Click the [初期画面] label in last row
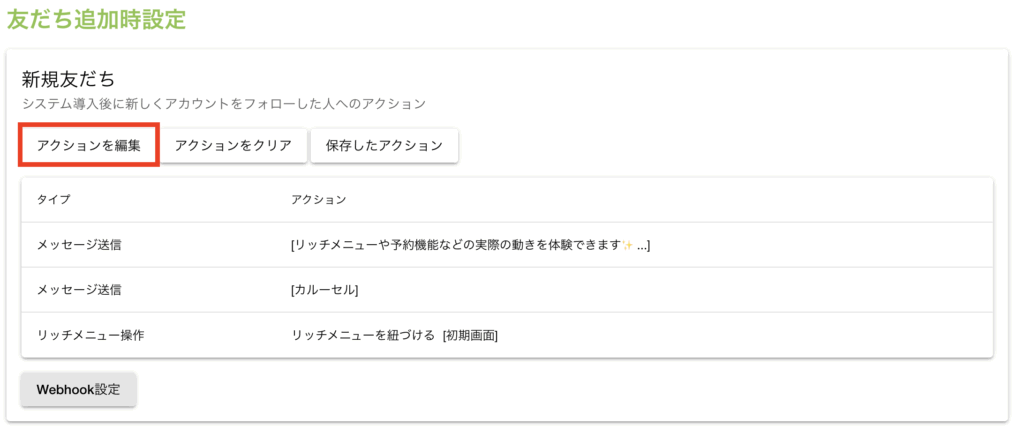This screenshot has width=1024, height=433. click(x=470, y=335)
